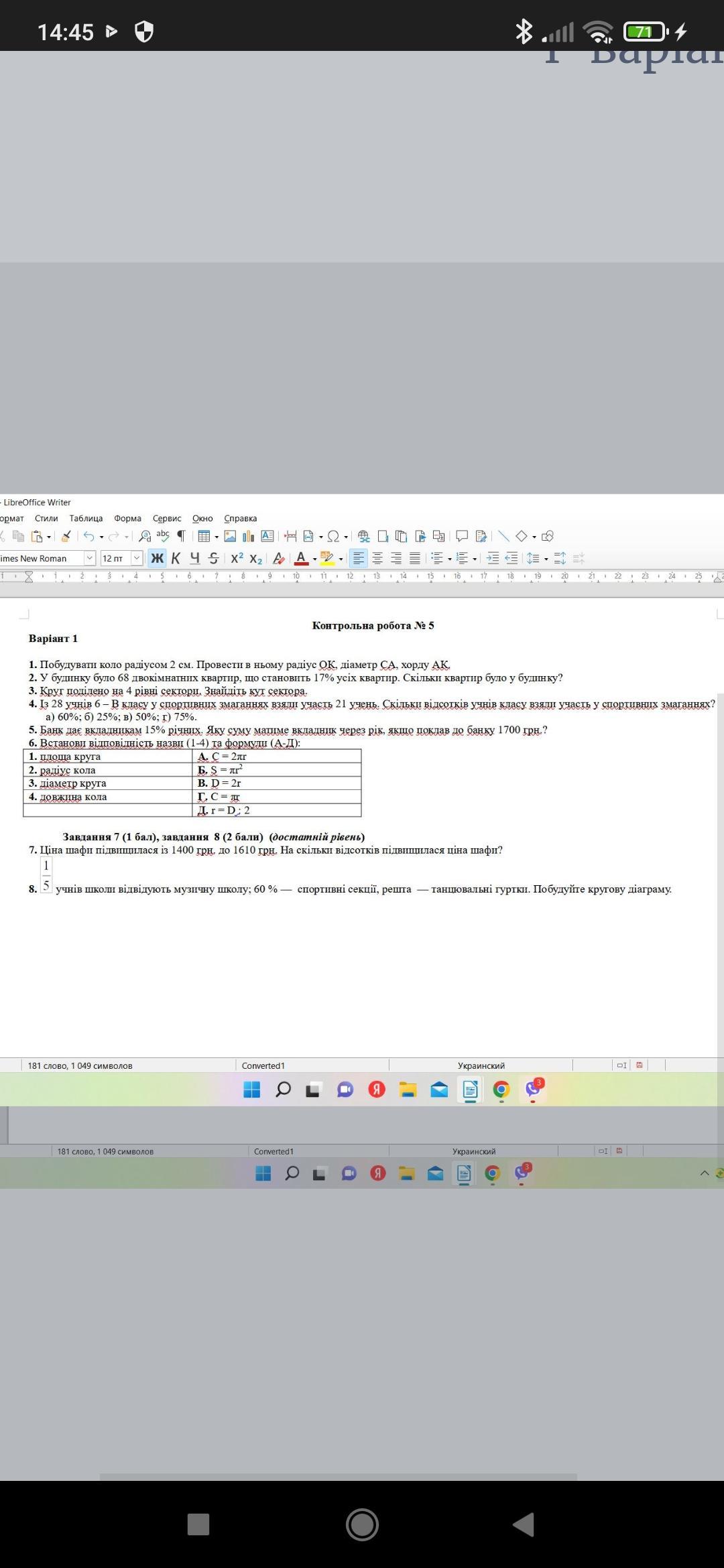The image size is (724, 1568).
Task: Click the clone formatting paintbrush icon
Action: coord(66,536)
